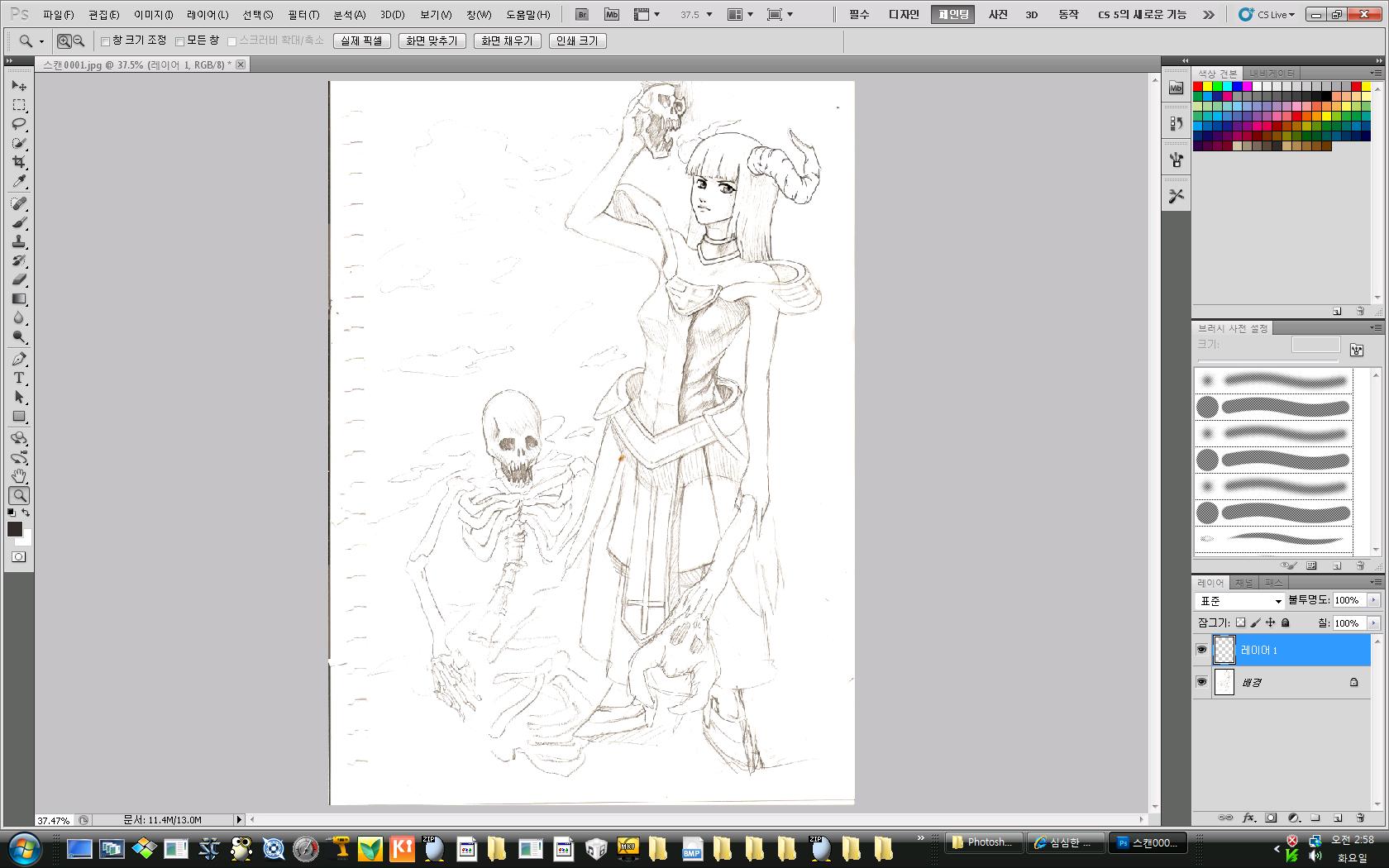
Task: Open the 불투명도 opacity slider arrow
Action: click(x=1373, y=600)
